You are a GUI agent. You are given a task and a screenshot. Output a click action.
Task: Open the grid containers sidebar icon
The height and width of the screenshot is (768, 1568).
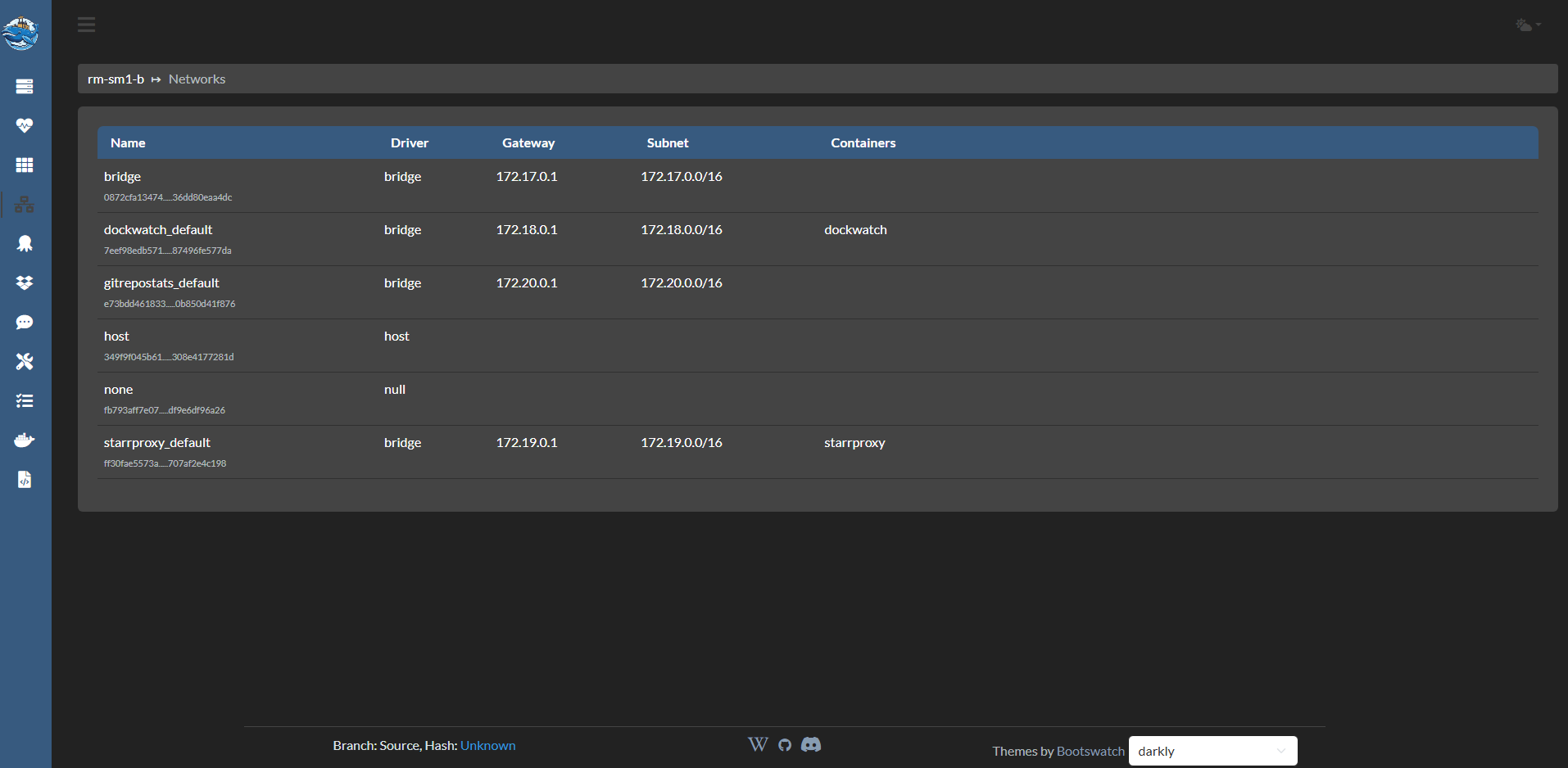(x=25, y=165)
